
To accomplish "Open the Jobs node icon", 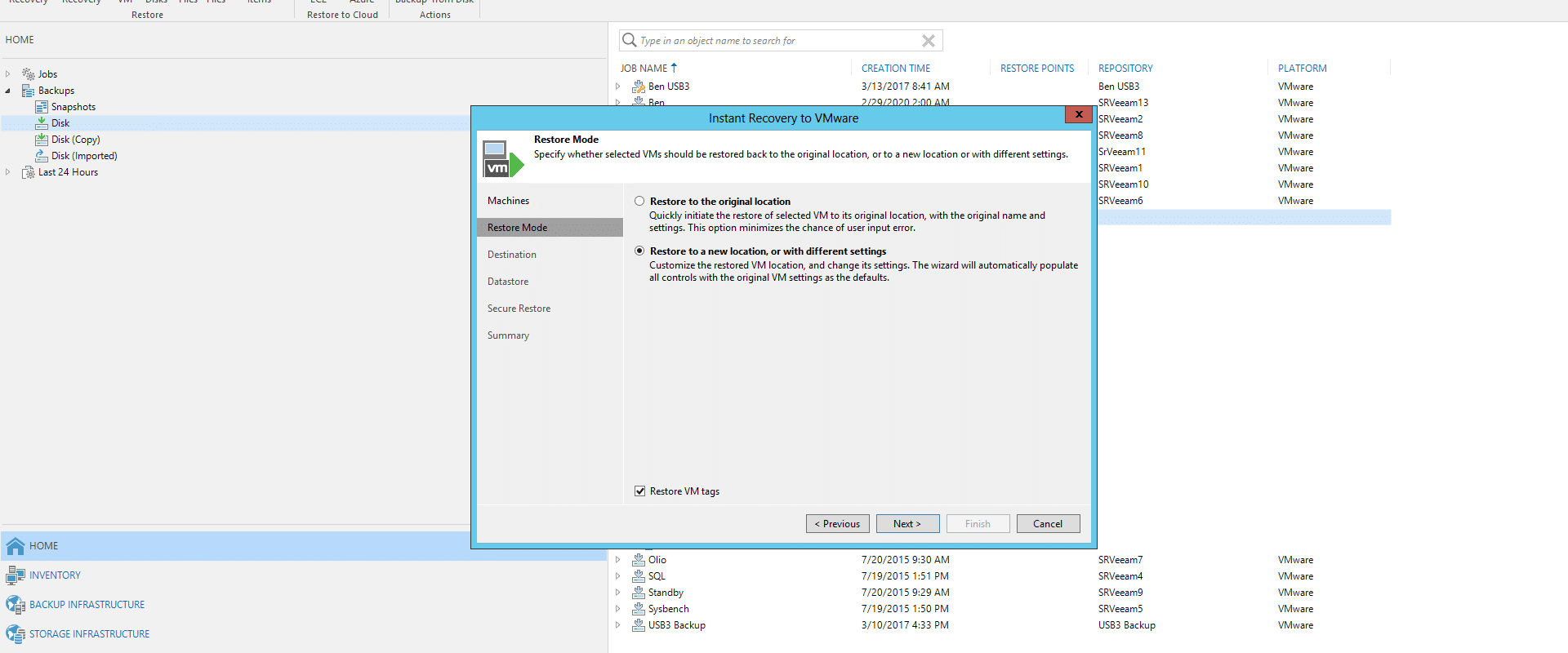I will coord(29,74).
